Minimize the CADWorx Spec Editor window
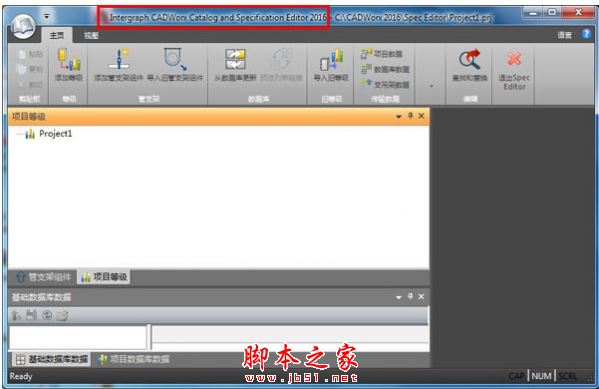 (533, 13)
